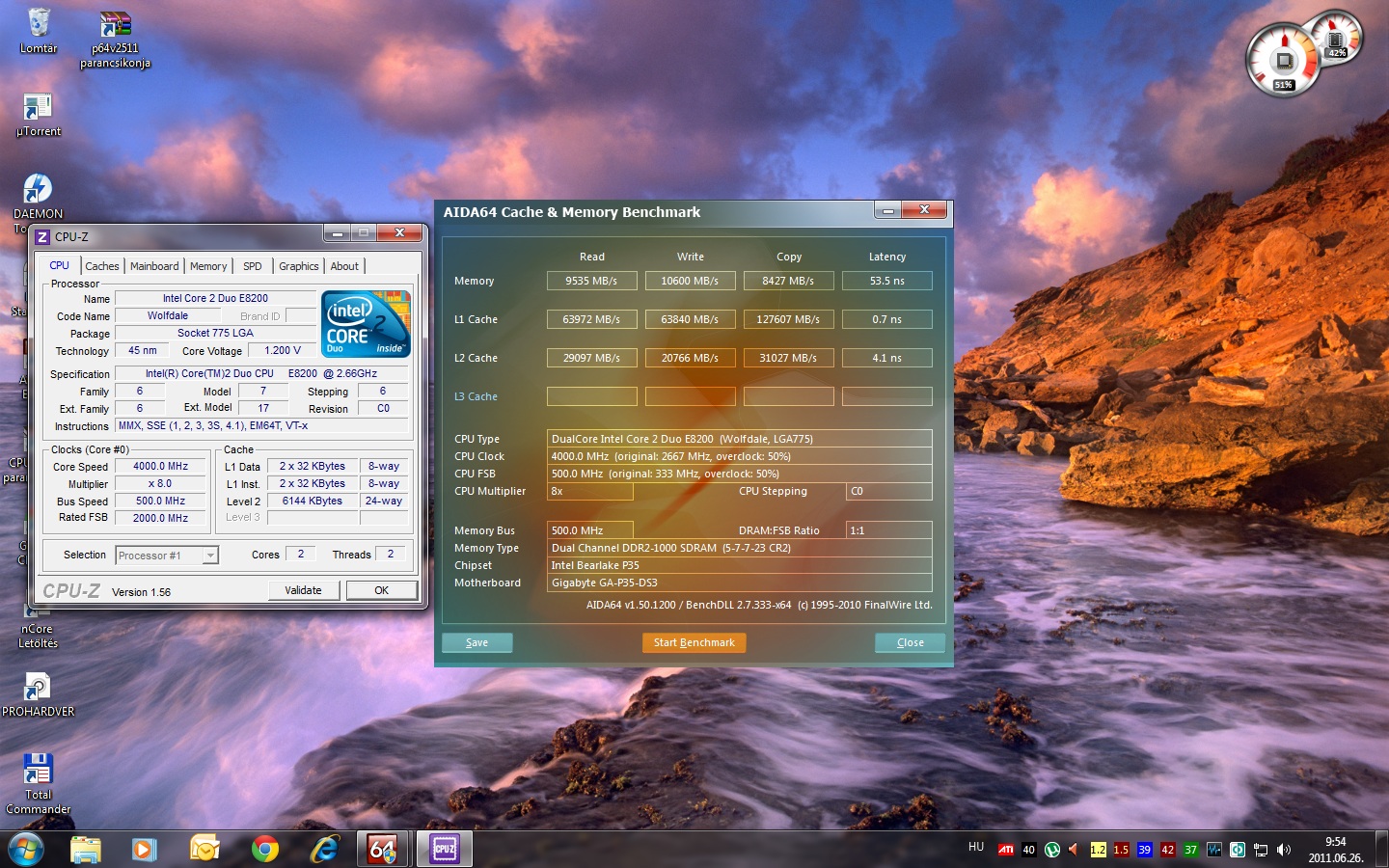Viewport: 1389px width, 868px height.
Task: Open the white volume speaker tray icon
Action: coord(1283,850)
